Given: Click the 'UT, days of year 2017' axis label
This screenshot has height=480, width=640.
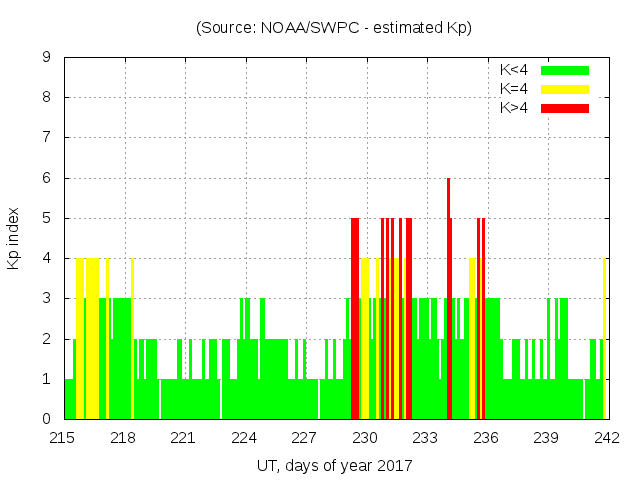Looking at the screenshot, I should tap(334, 465).
